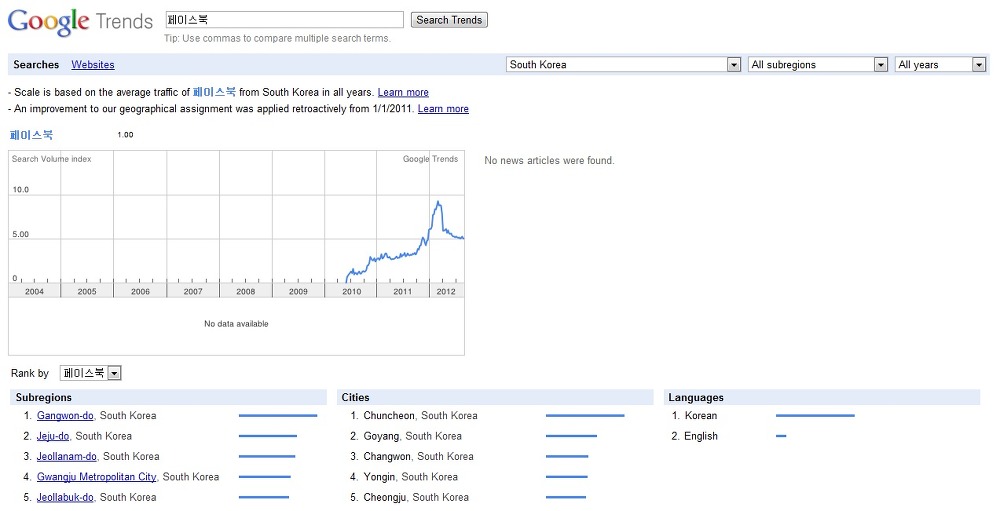Screen dimensions: 1000x511
Task: Click the 2004 year label on chart
Action: pos(34,292)
